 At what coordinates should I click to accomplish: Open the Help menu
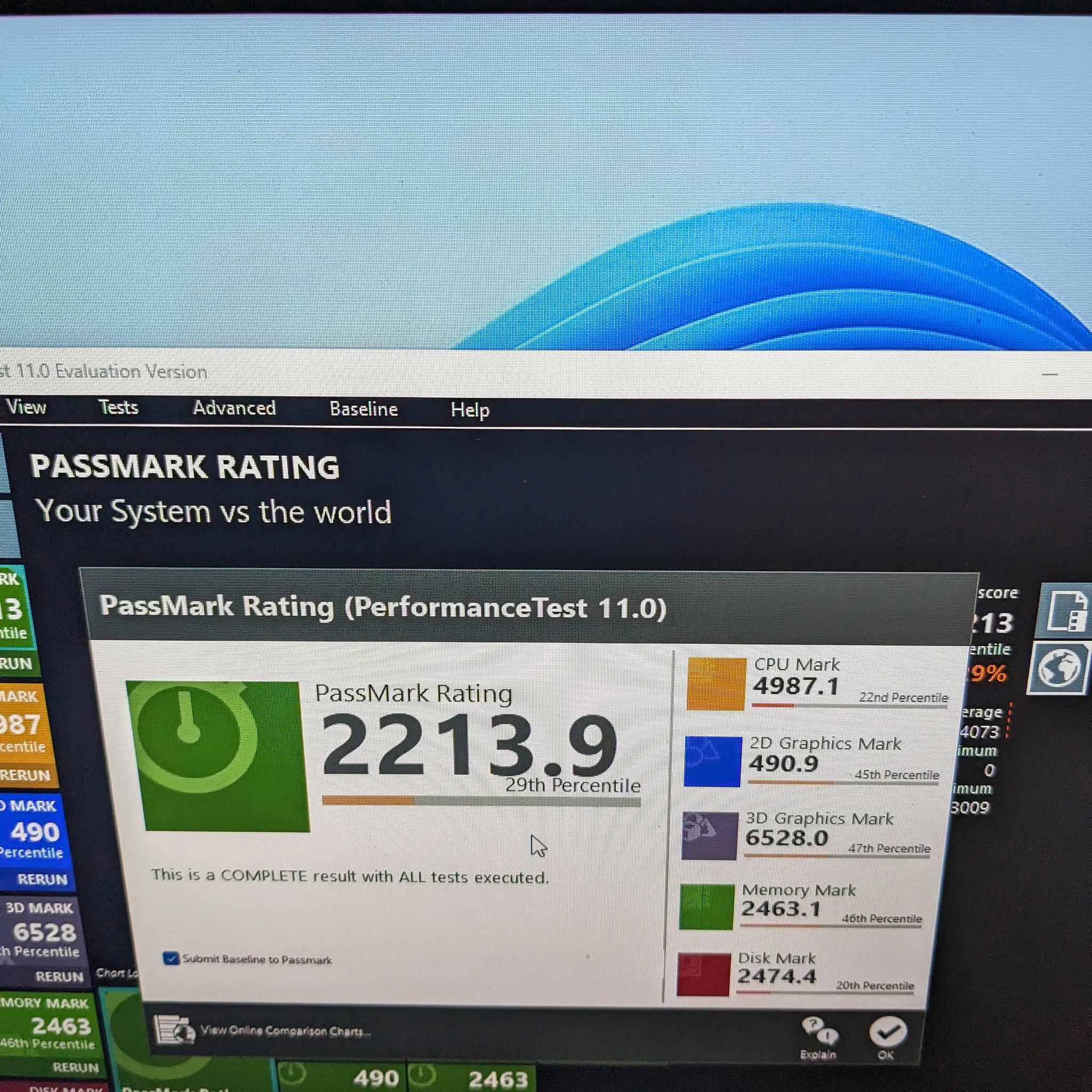click(470, 411)
